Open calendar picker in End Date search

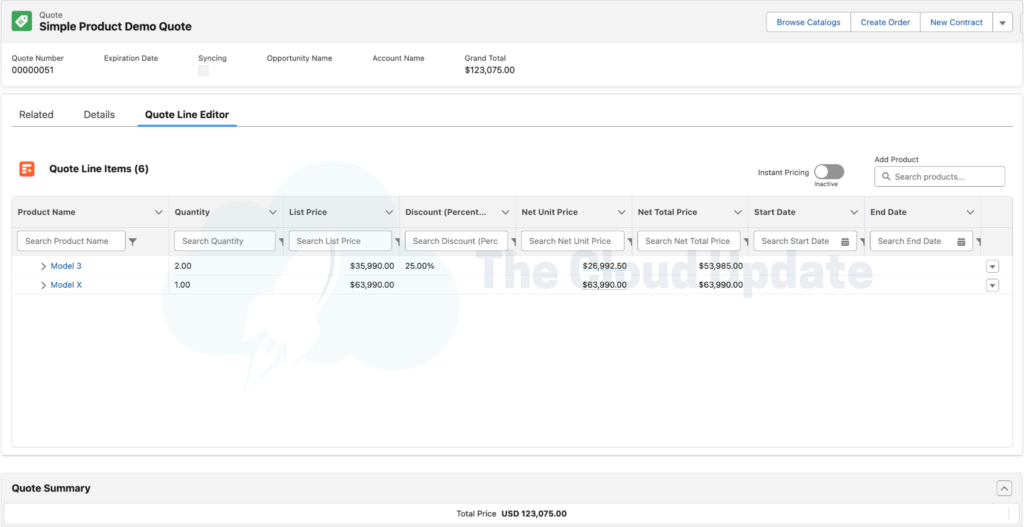961,242
